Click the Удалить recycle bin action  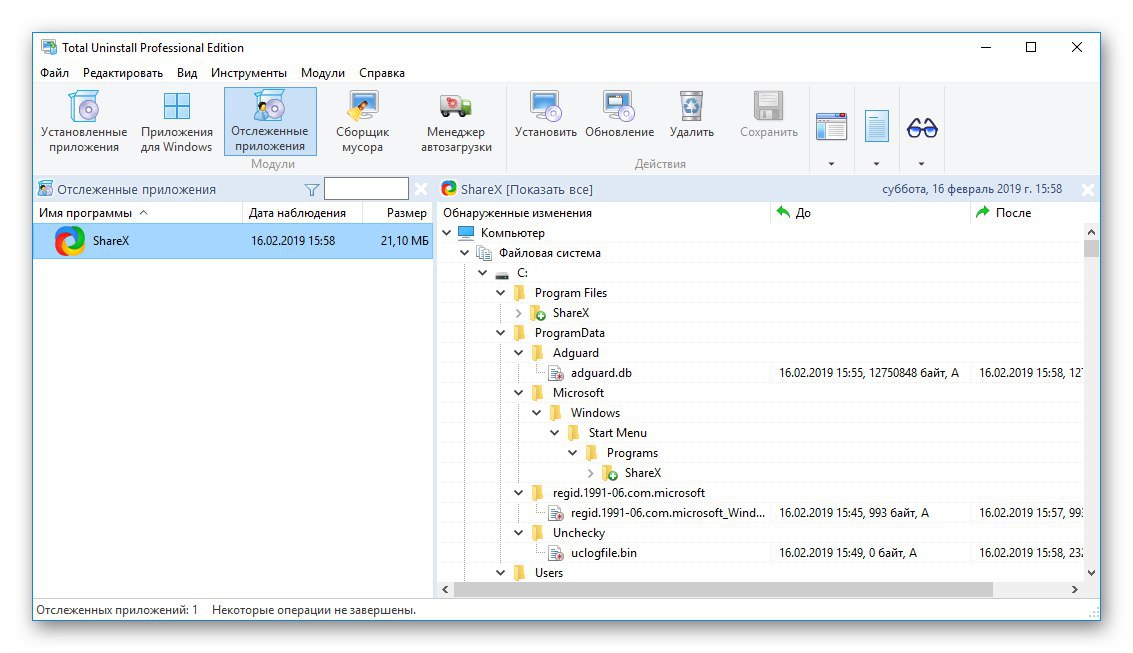pyautogui.click(x=692, y=114)
